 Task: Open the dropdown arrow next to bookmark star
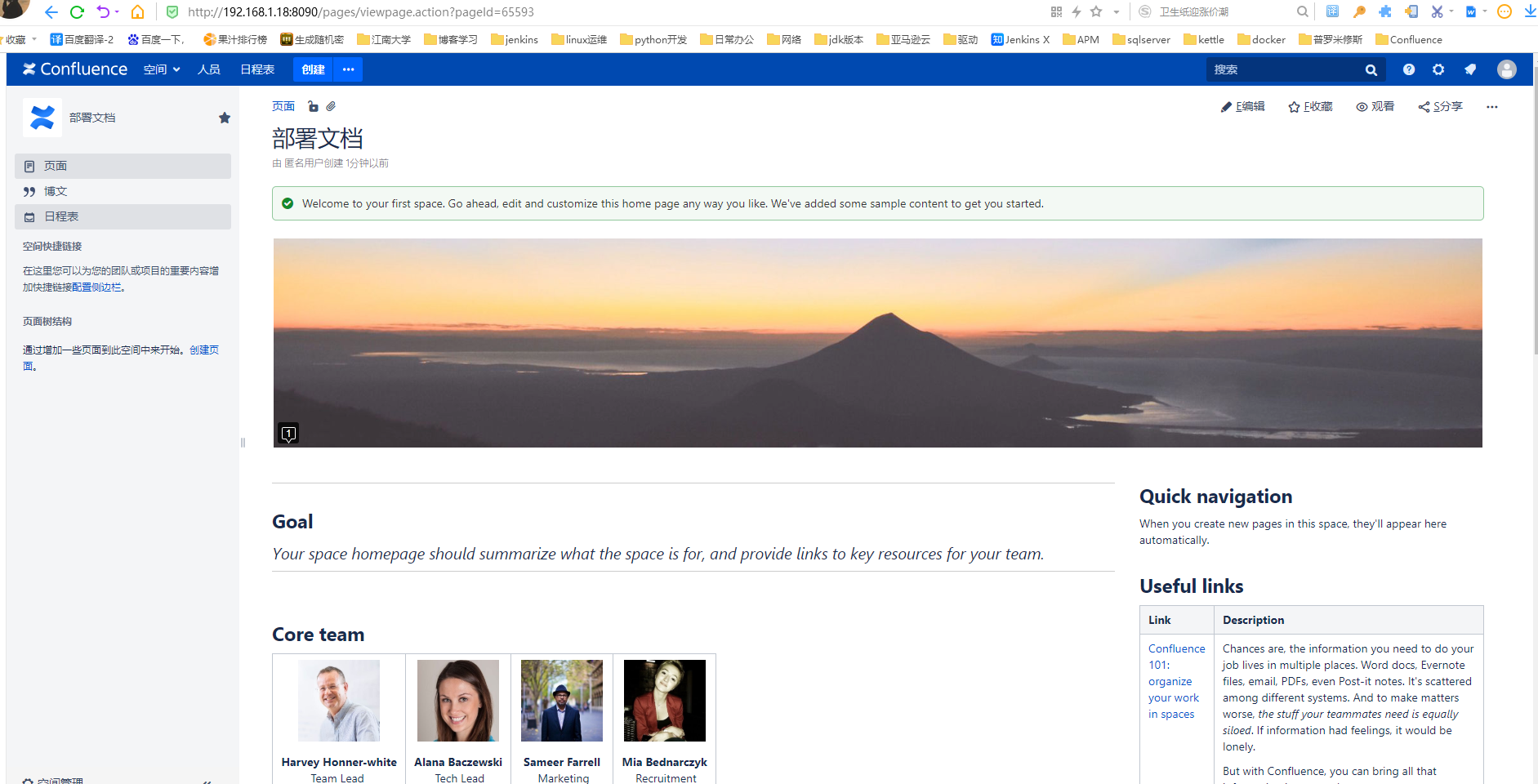pyautogui.click(x=1116, y=11)
